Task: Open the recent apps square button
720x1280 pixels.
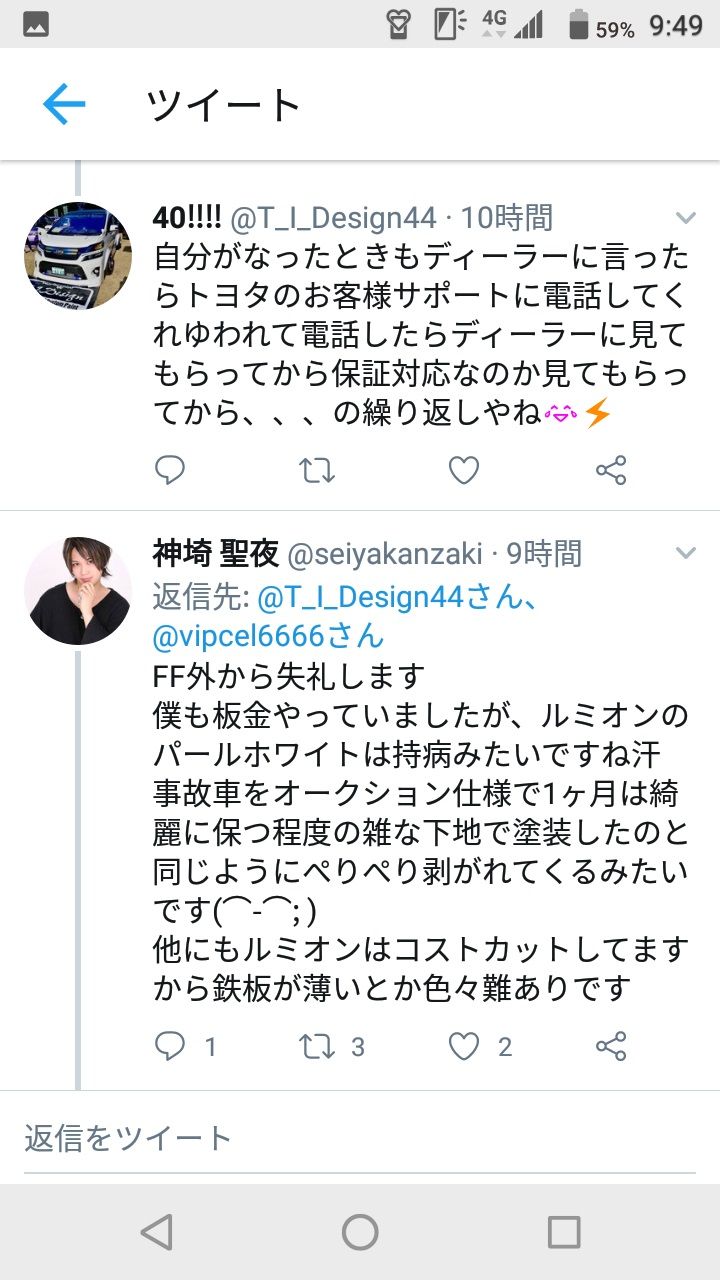Action: coord(564,1232)
